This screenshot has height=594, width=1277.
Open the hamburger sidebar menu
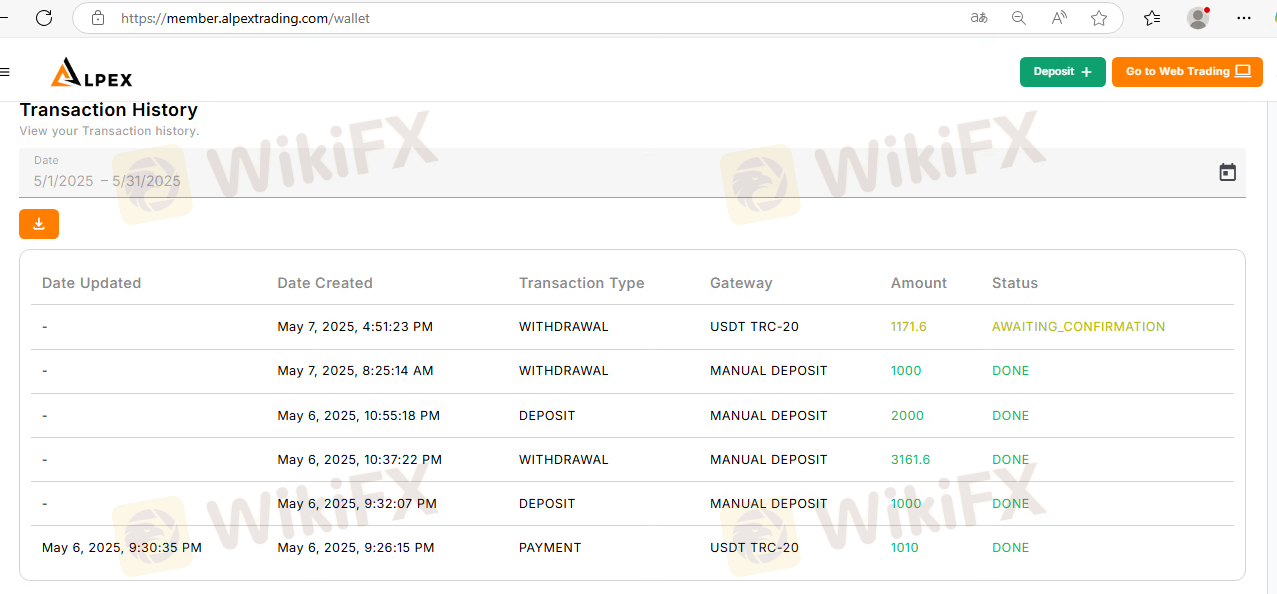[5, 72]
